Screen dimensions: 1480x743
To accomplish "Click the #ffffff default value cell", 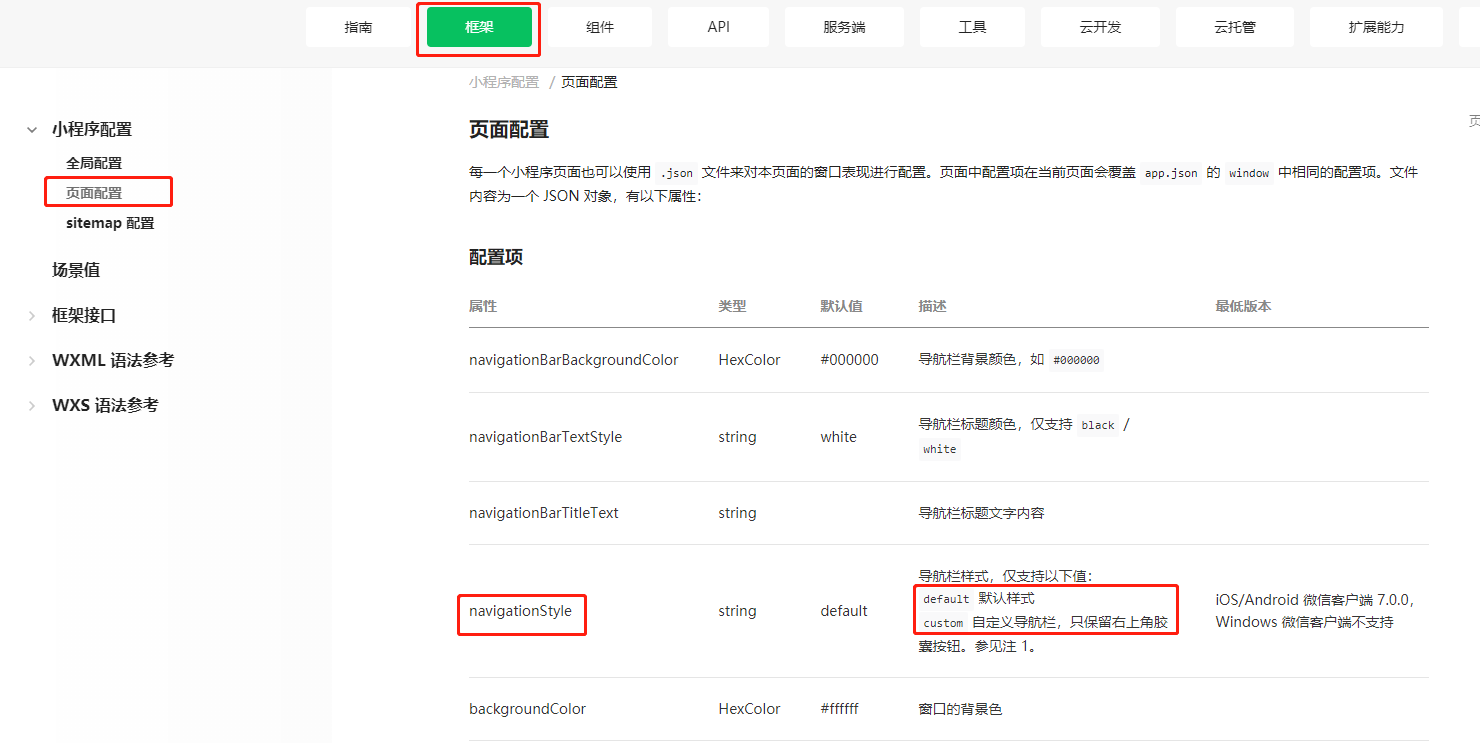I will pos(839,709).
